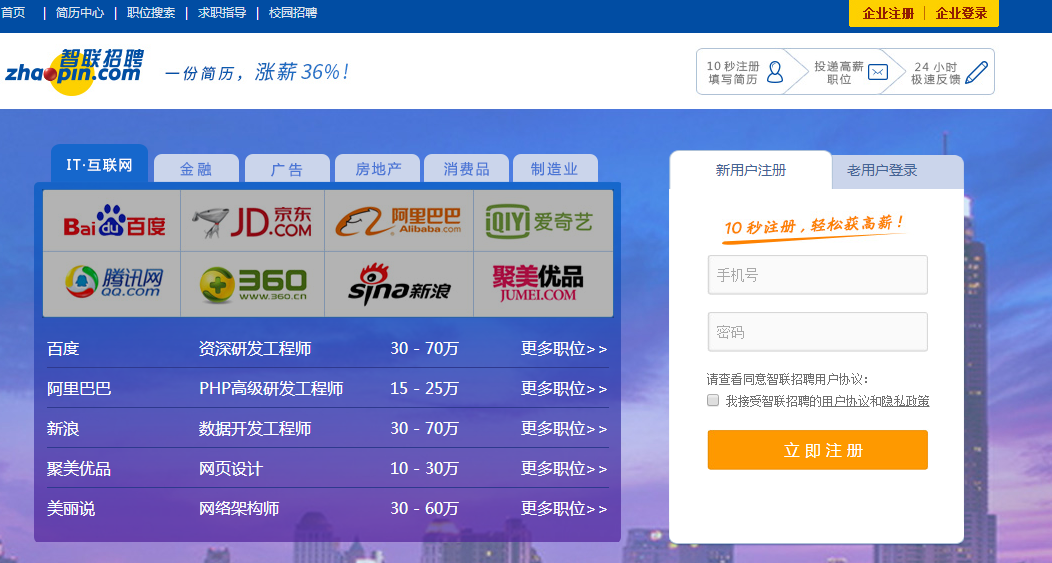This screenshot has height=563, width=1052.
Task: Click the 网络架构师 job title
Action: pyautogui.click(x=239, y=509)
